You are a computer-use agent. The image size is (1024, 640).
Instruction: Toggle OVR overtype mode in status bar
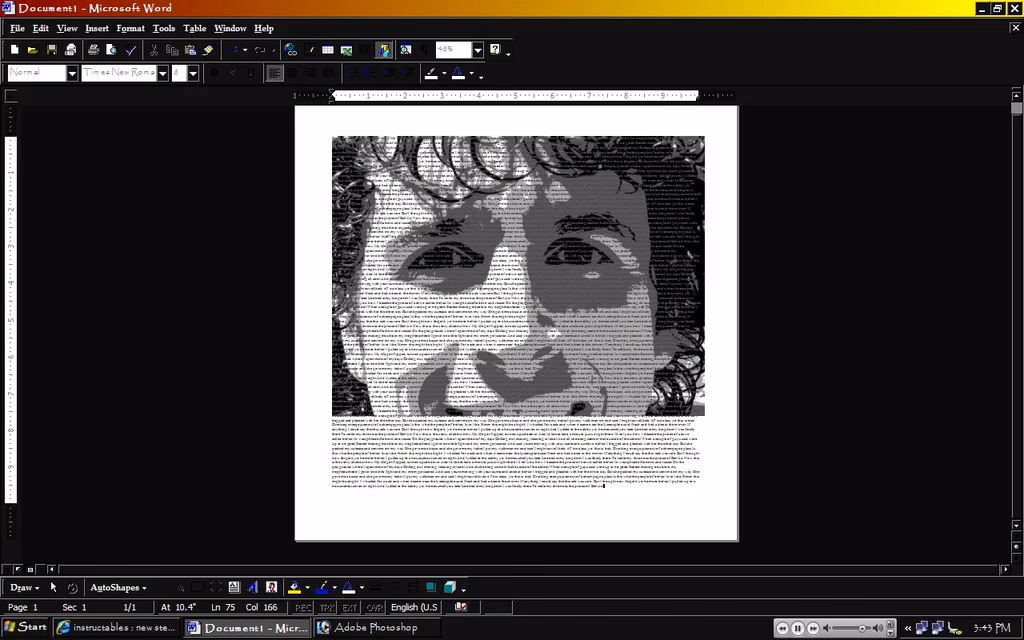click(x=374, y=607)
